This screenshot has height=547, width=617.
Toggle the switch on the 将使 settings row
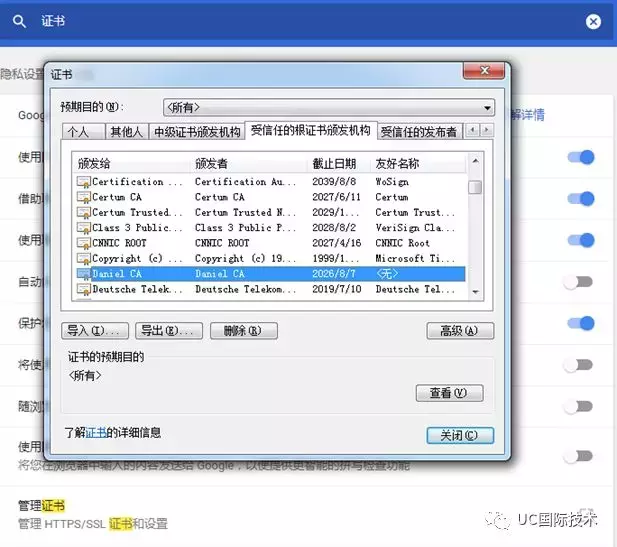click(578, 365)
